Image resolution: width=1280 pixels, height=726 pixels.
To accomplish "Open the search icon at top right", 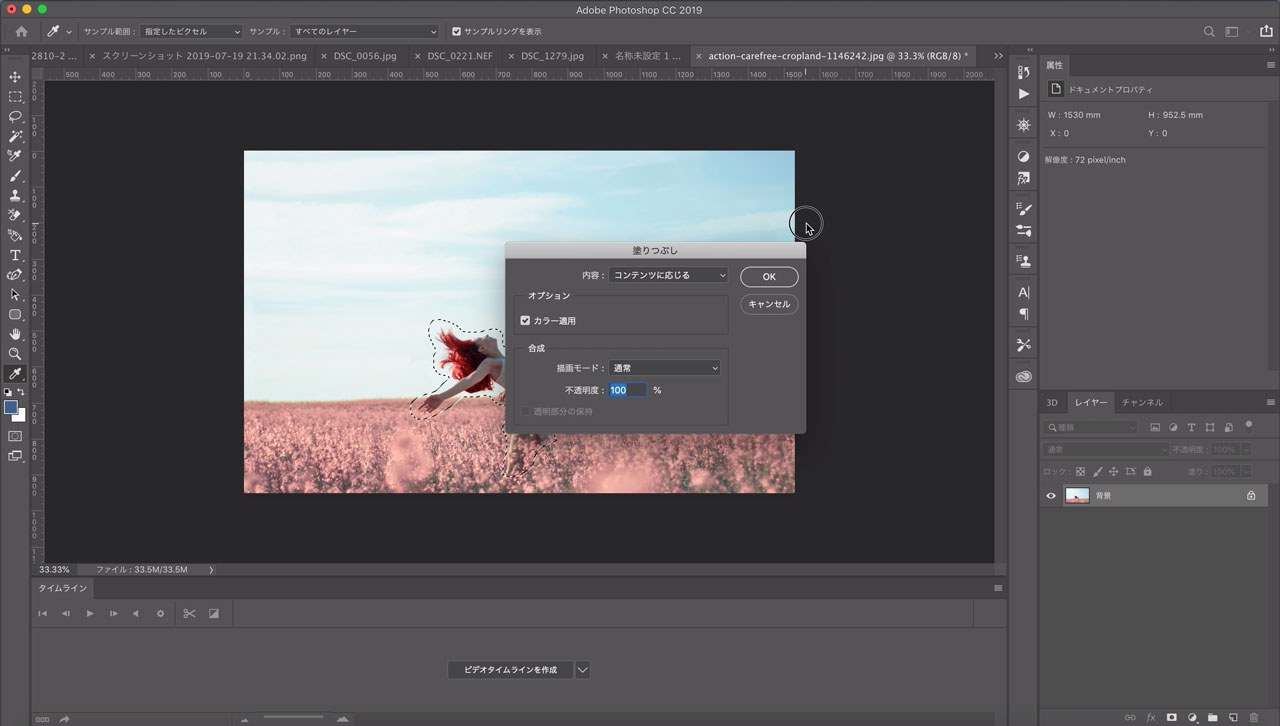I will (x=1209, y=31).
